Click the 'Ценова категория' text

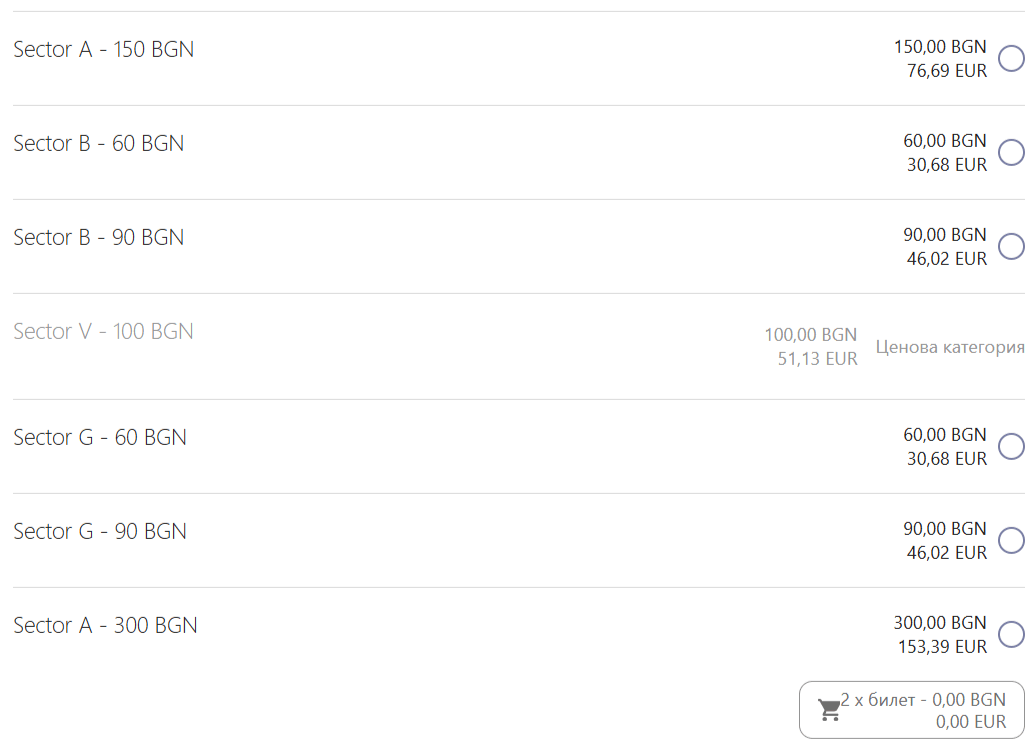[x=950, y=347]
